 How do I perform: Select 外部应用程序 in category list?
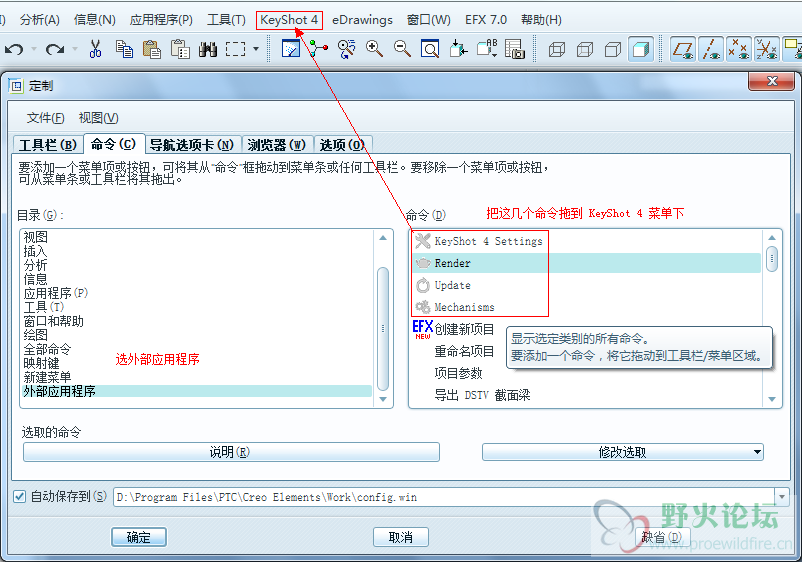[x=197, y=392]
